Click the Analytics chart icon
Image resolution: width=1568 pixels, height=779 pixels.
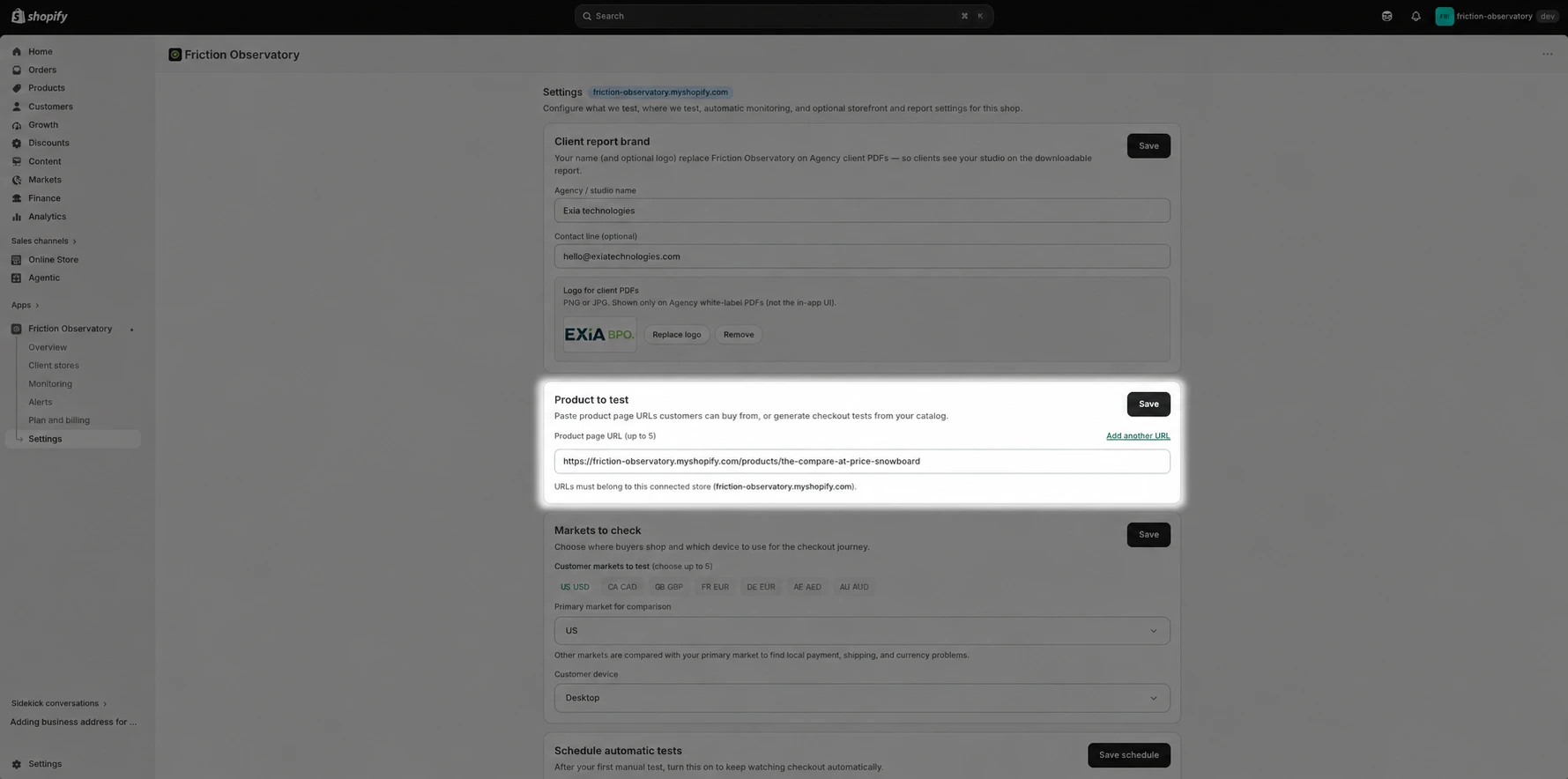[17, 217]
